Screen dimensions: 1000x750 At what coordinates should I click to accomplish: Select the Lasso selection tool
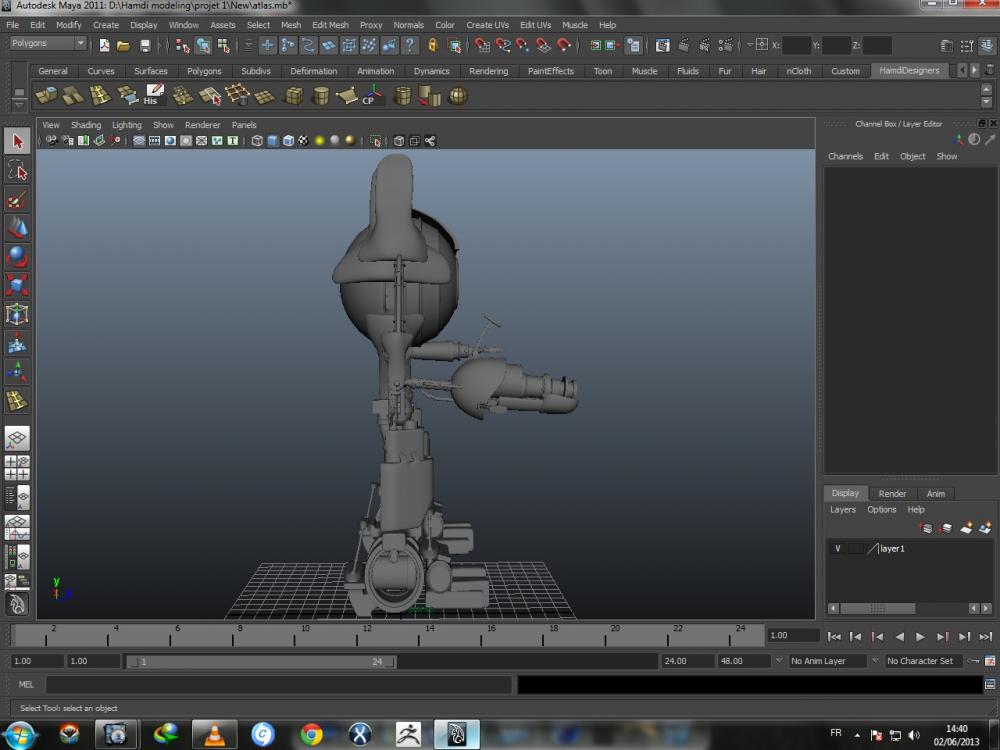pyautogui.click(x=17, y=170)
